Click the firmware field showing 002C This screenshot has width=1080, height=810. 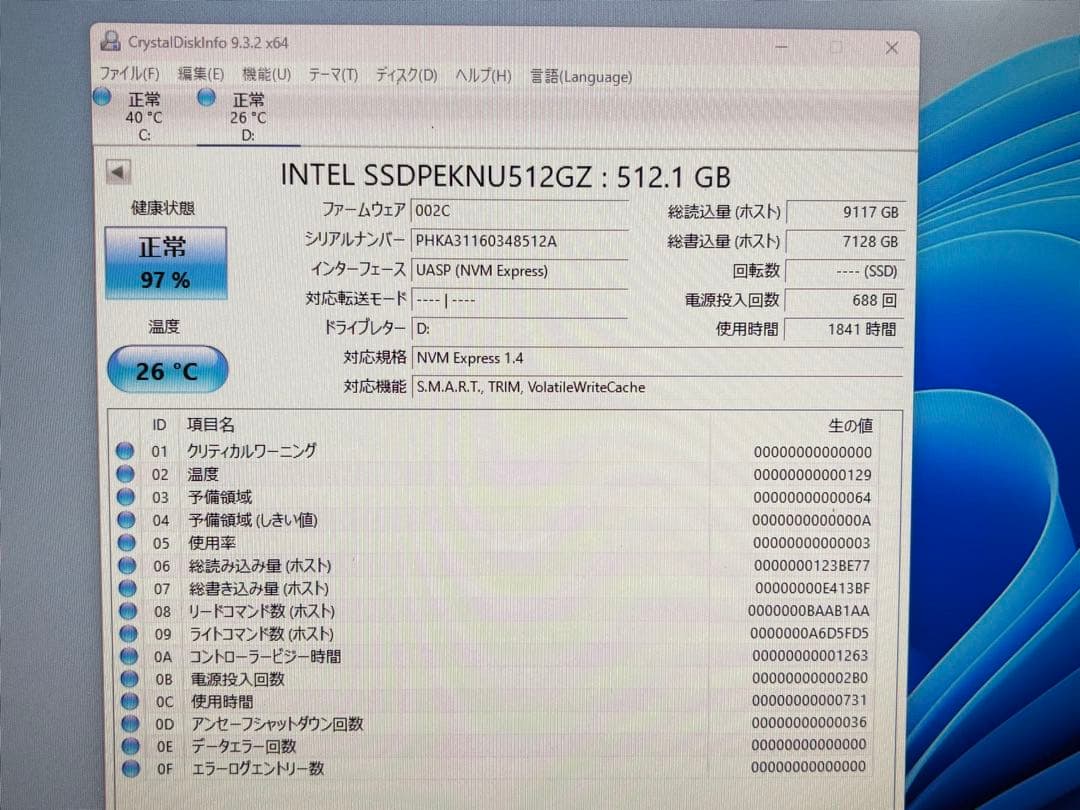click(519, 211)
